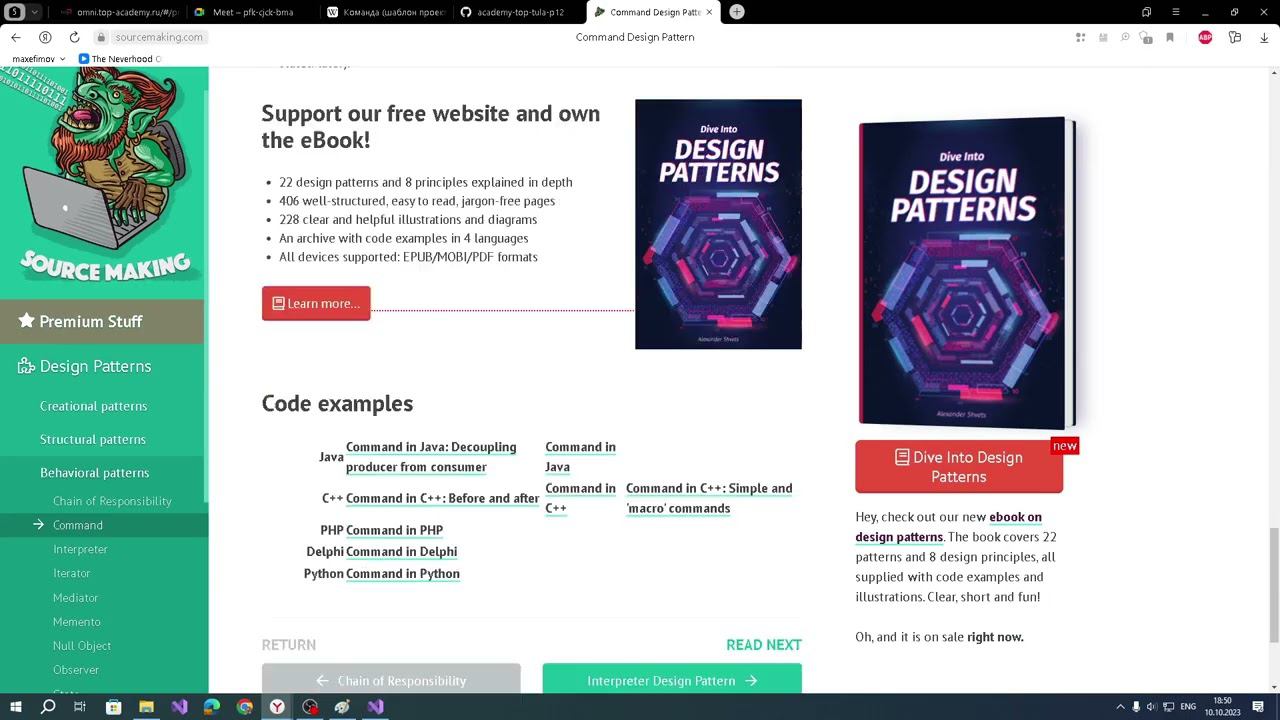This screenshot has width=1280, height=720.
Task: Select Iterator in sidebar
Action: 71,573
